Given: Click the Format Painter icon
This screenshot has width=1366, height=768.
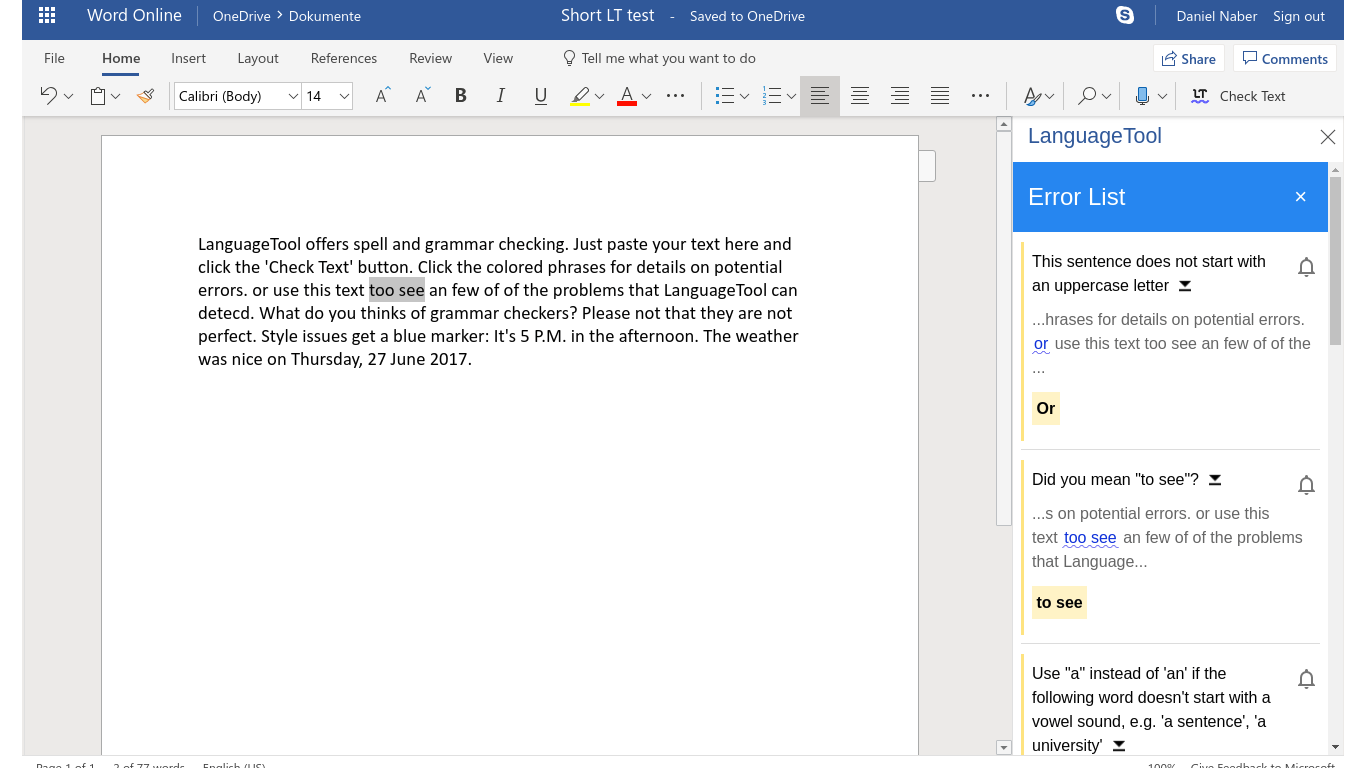Looking at the screenshot, I should pyautogui.click(x=146, y=96).
